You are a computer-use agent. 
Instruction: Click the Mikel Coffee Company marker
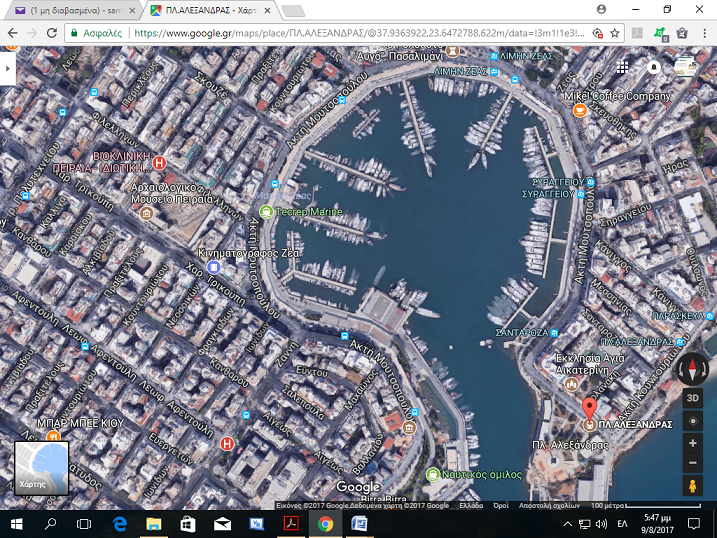pos(580,110)
